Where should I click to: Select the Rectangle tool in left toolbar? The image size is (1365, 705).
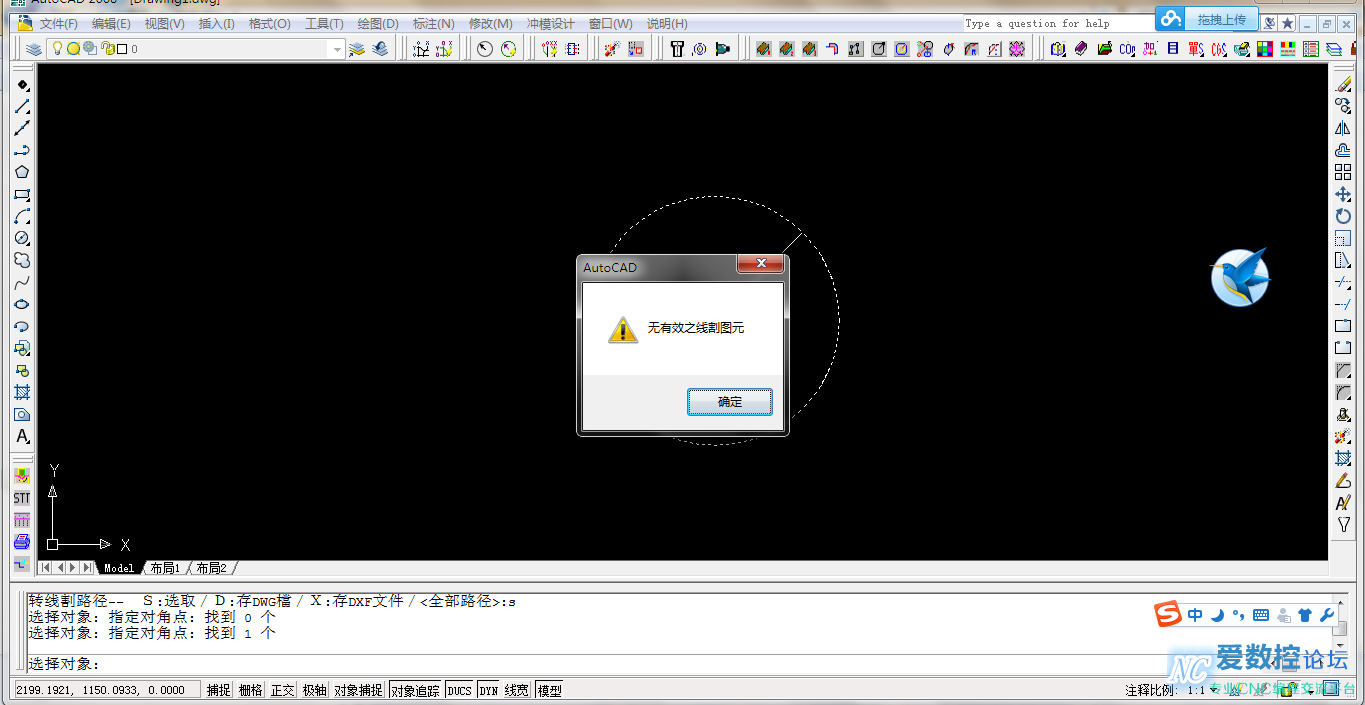pos(22,194)
